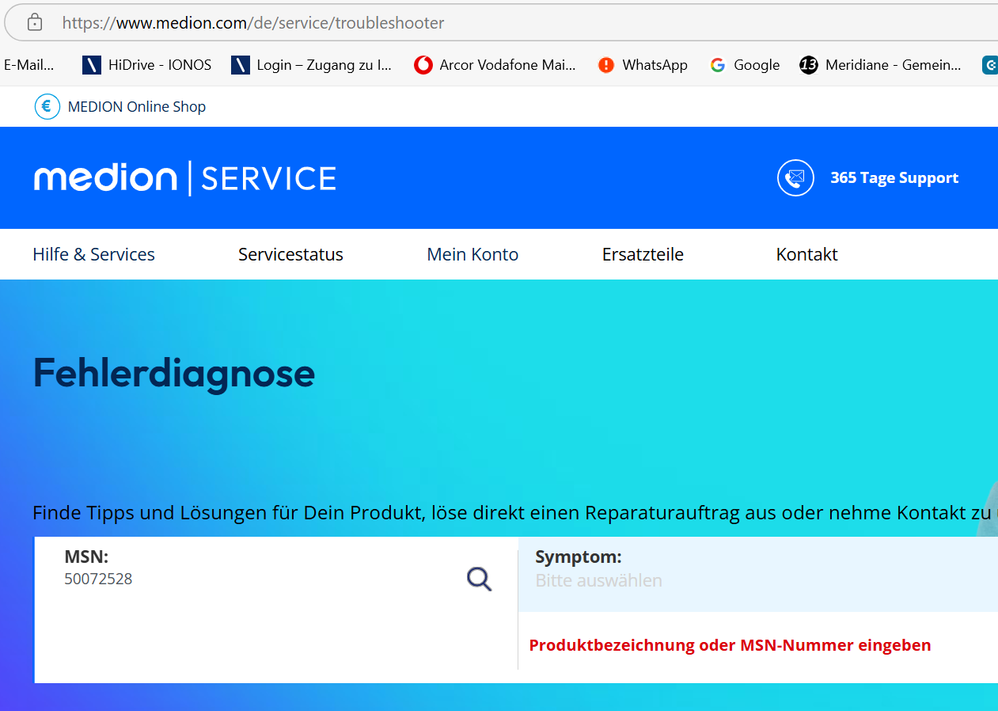Go to the Ersatzteile page
Viewport: 998px width, 711px height.
pyautogui.click(x=642, y=254)
